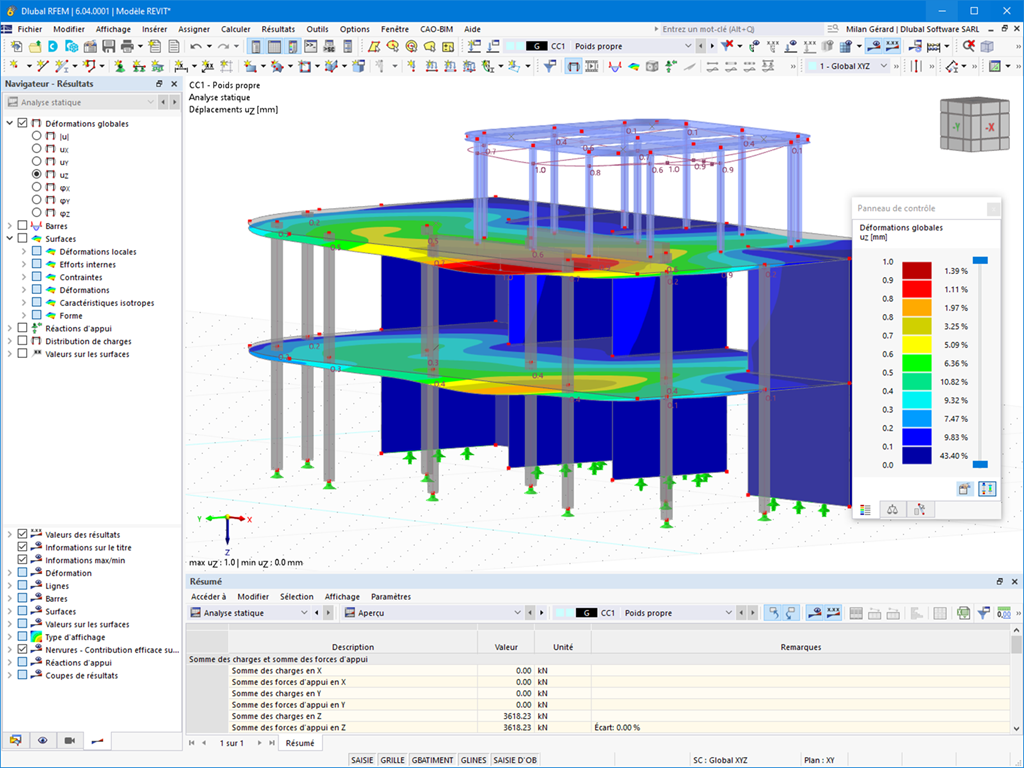Expand the Surfaces branch in the results navigator

[x=8, y=239]
